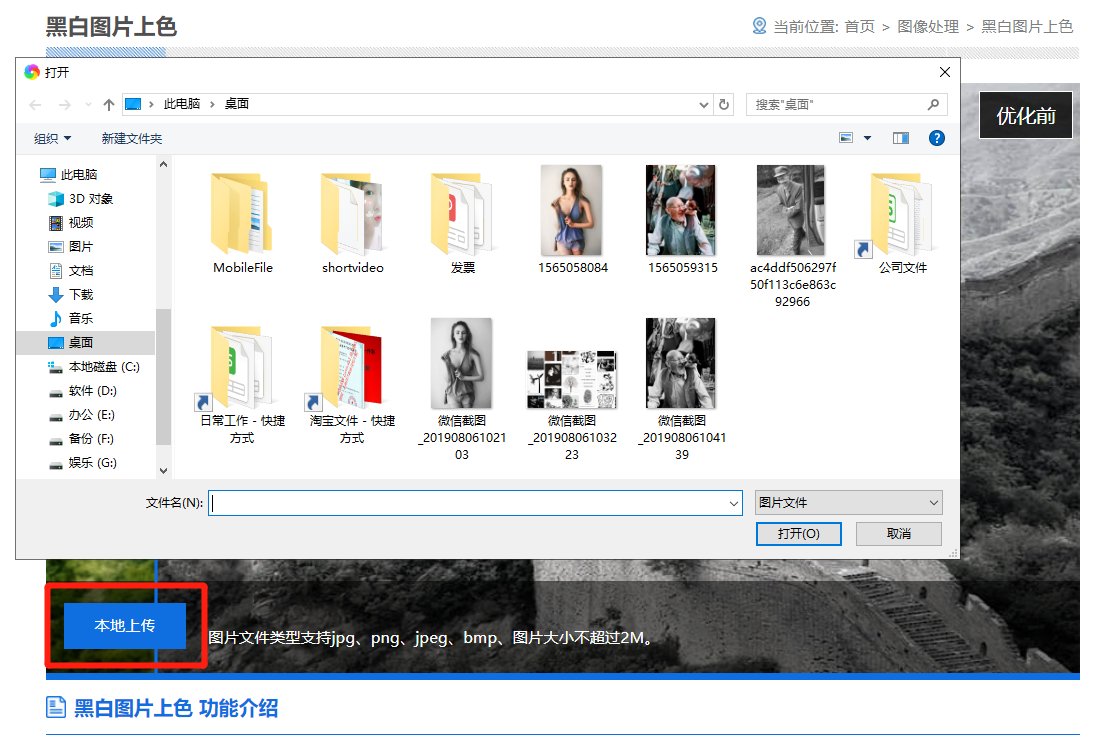
Task: Click the 取消 button
Action: tap(898, 534)
